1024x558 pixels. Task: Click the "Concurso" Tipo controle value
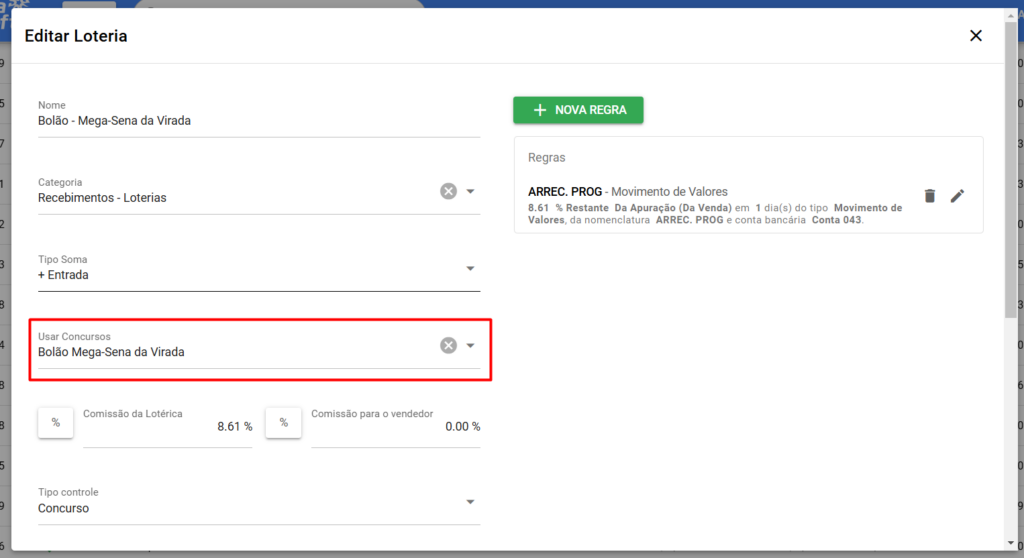tap(64, 509)
